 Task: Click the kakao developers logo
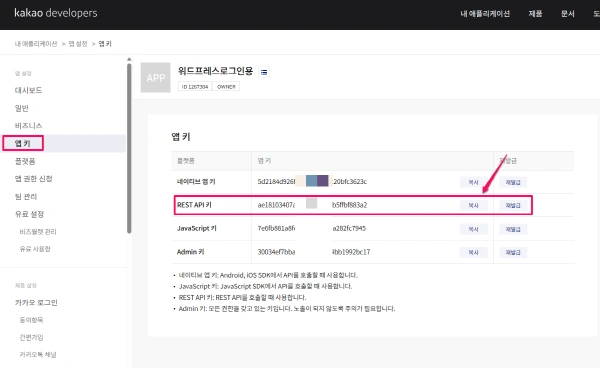(x=56, y=13)
